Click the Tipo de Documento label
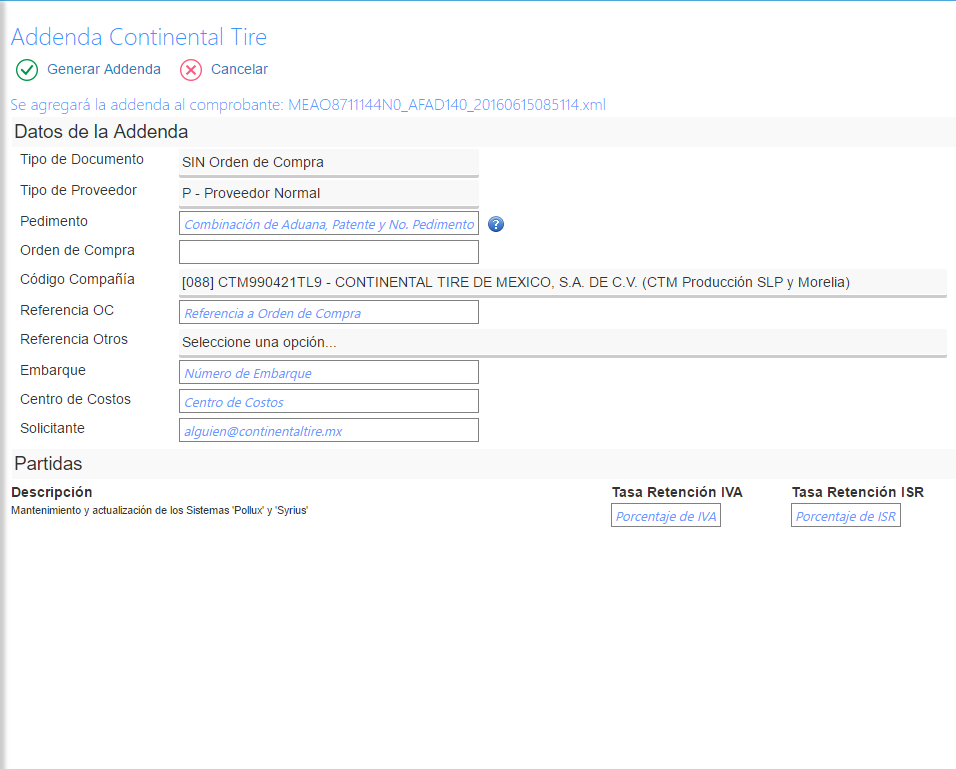956x769 pixels. (x=82, y=160)
